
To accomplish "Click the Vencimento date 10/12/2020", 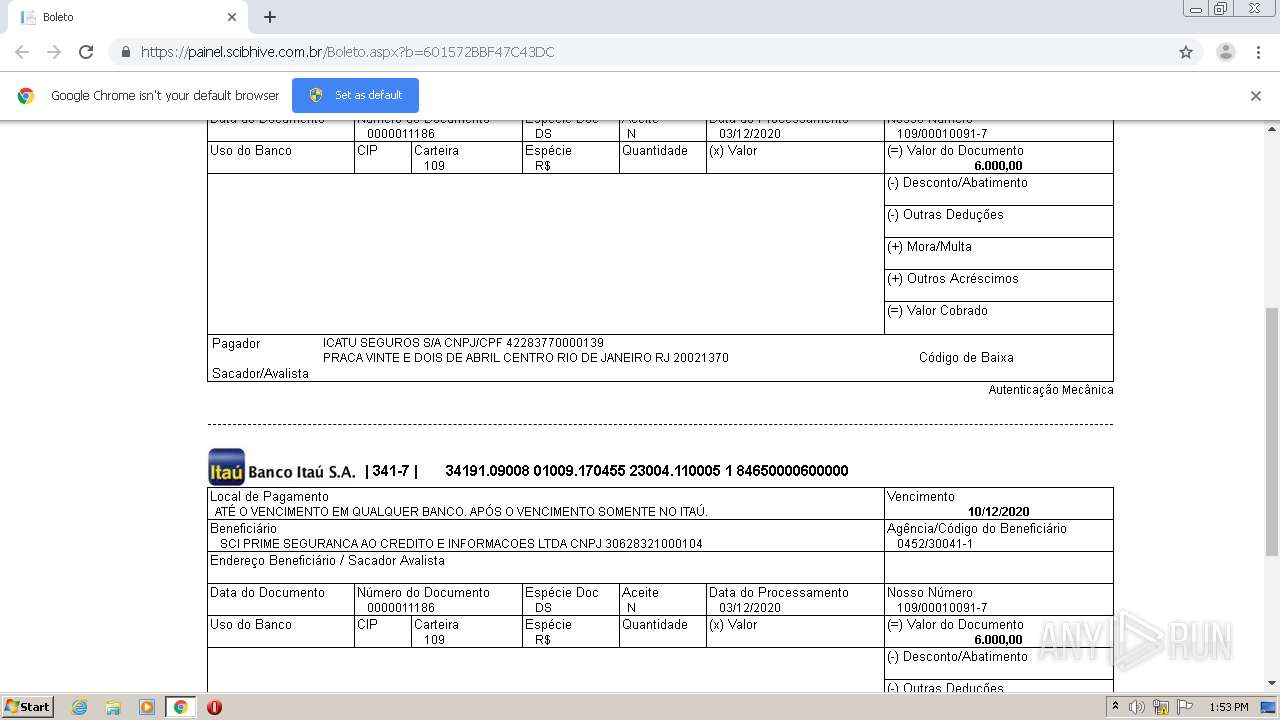I will pos(998,512).
